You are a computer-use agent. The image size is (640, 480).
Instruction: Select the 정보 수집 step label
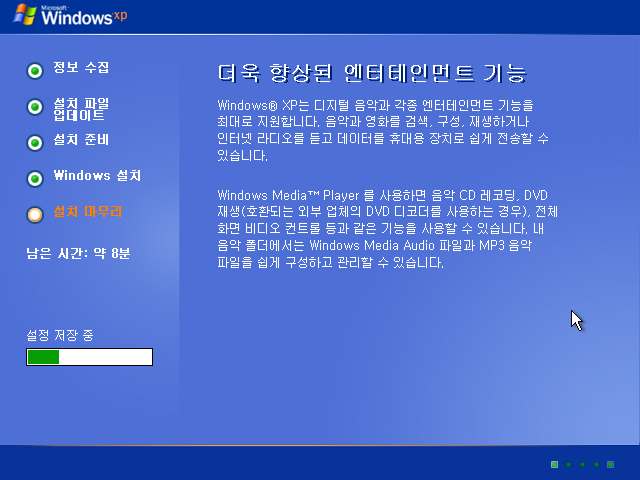(x=81, y=67)
